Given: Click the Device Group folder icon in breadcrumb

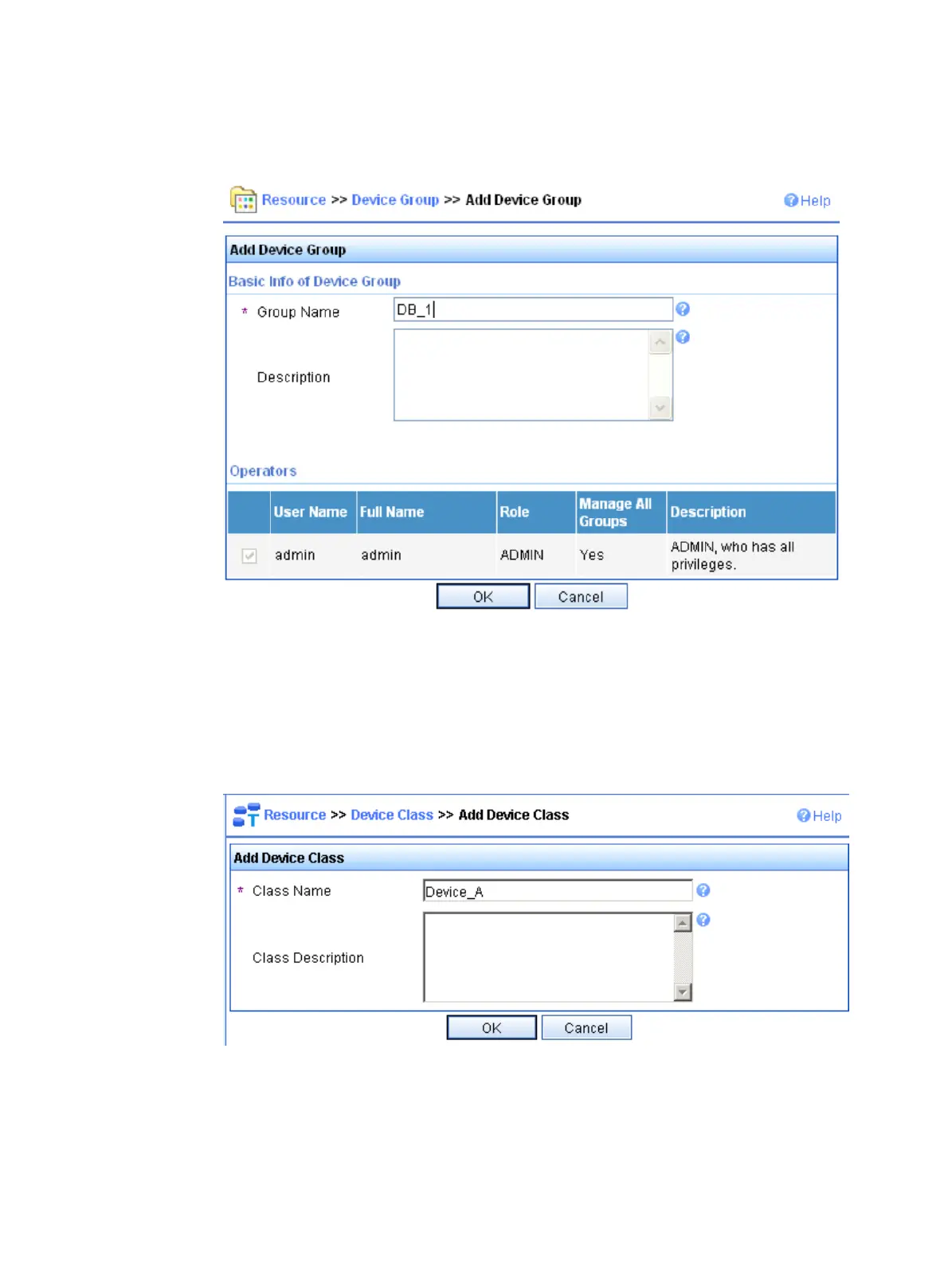Looking at the screenshot, I should [243, 198].
